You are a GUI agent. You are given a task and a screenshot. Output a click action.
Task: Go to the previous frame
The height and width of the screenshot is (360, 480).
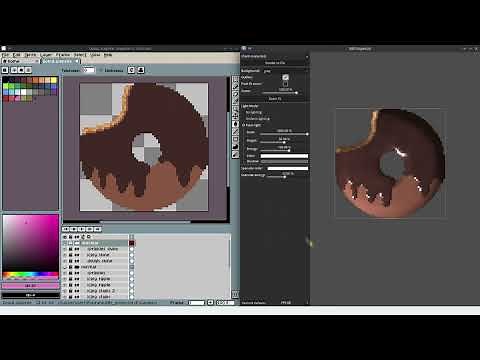point(74,229)
